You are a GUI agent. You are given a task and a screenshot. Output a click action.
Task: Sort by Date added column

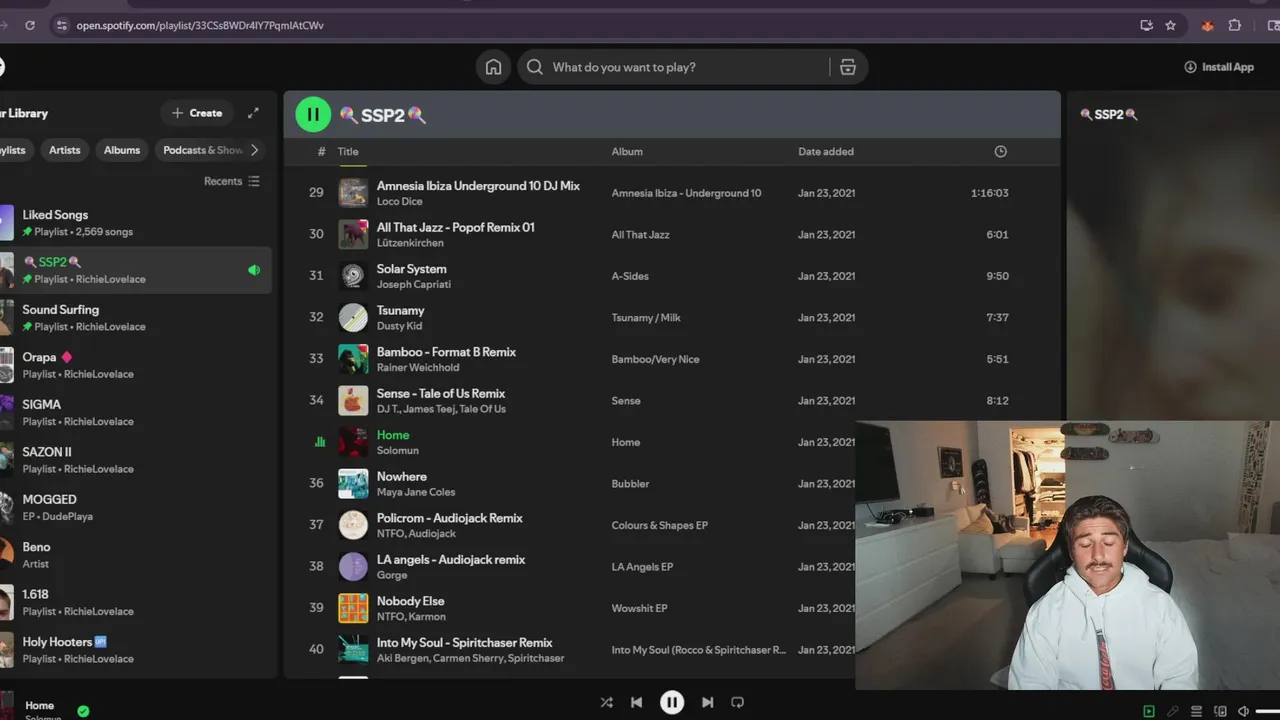[826, 152]
